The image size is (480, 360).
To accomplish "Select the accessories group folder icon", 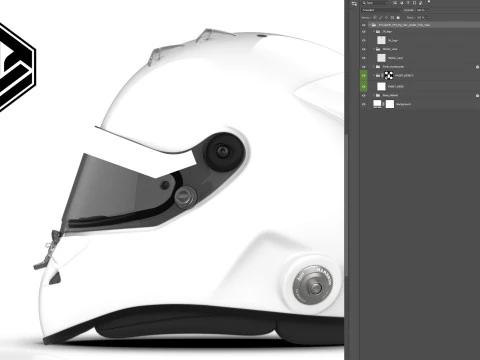I will click(x=378, y=67).
